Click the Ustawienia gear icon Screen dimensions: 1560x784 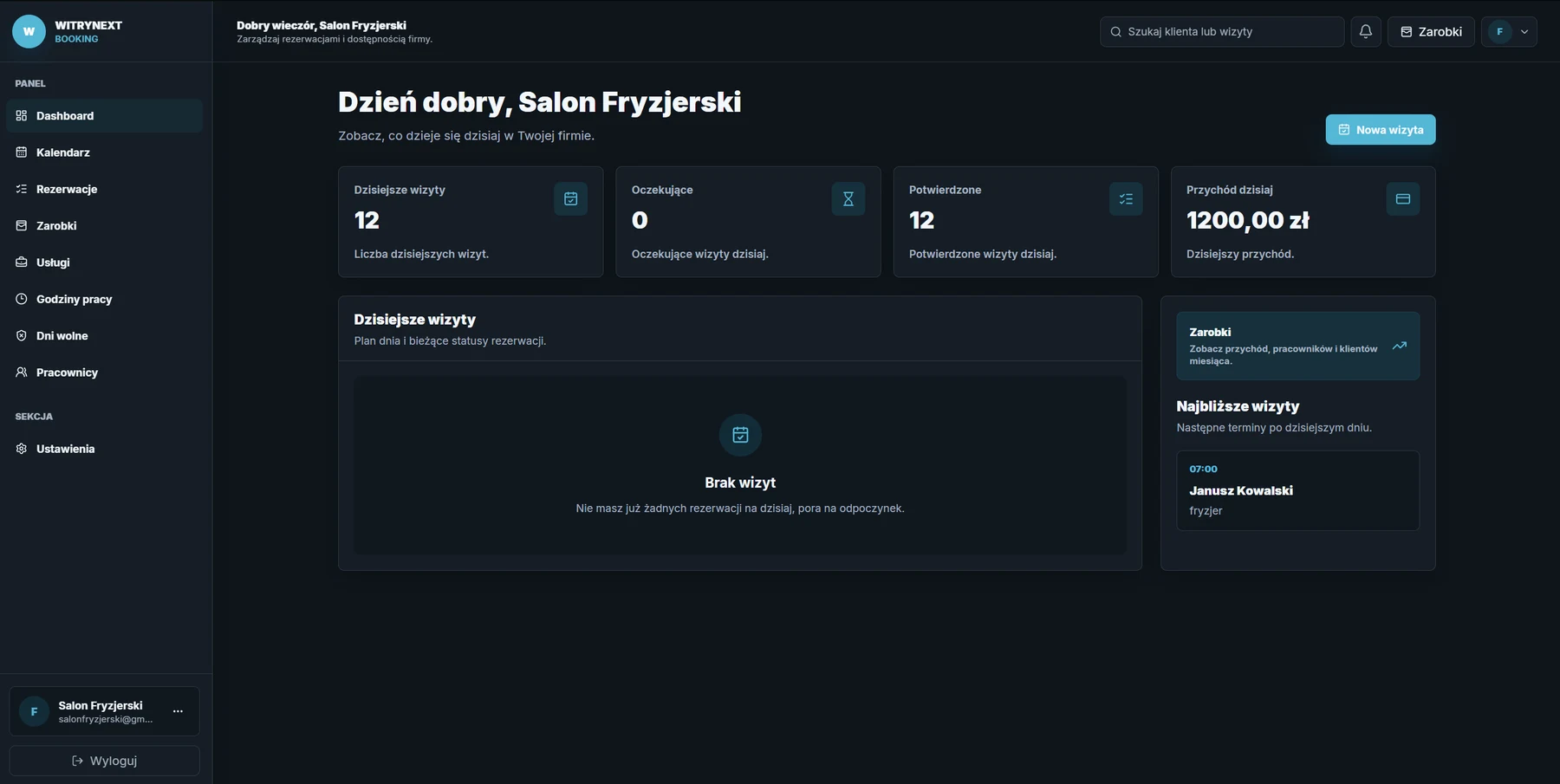click(22, 449)
